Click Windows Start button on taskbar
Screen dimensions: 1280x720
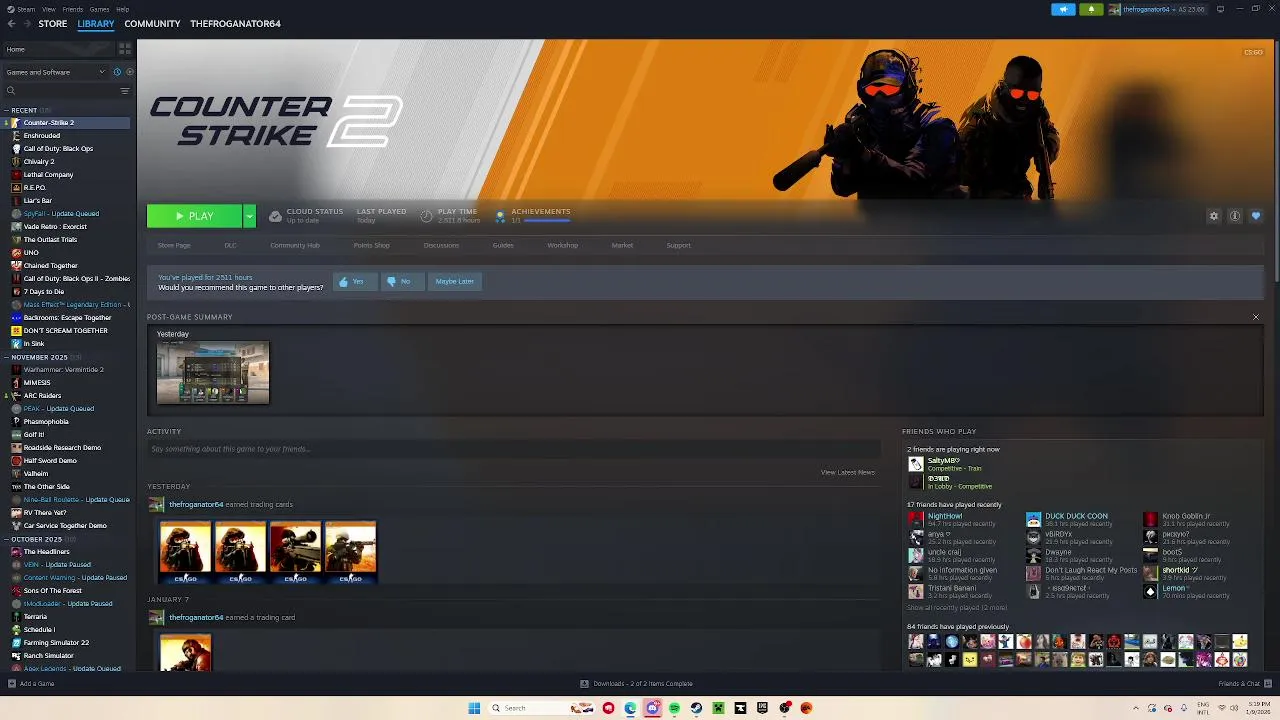[x=474, y=708]
